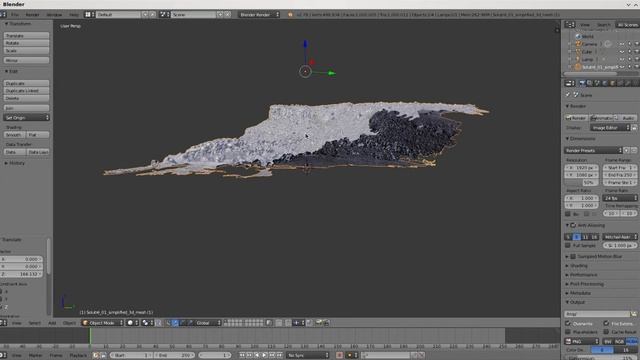Open the Add menu in 3D viewport header
Image resolution: width=640 pixels, height=360 pixels.
tap(52, 323)
